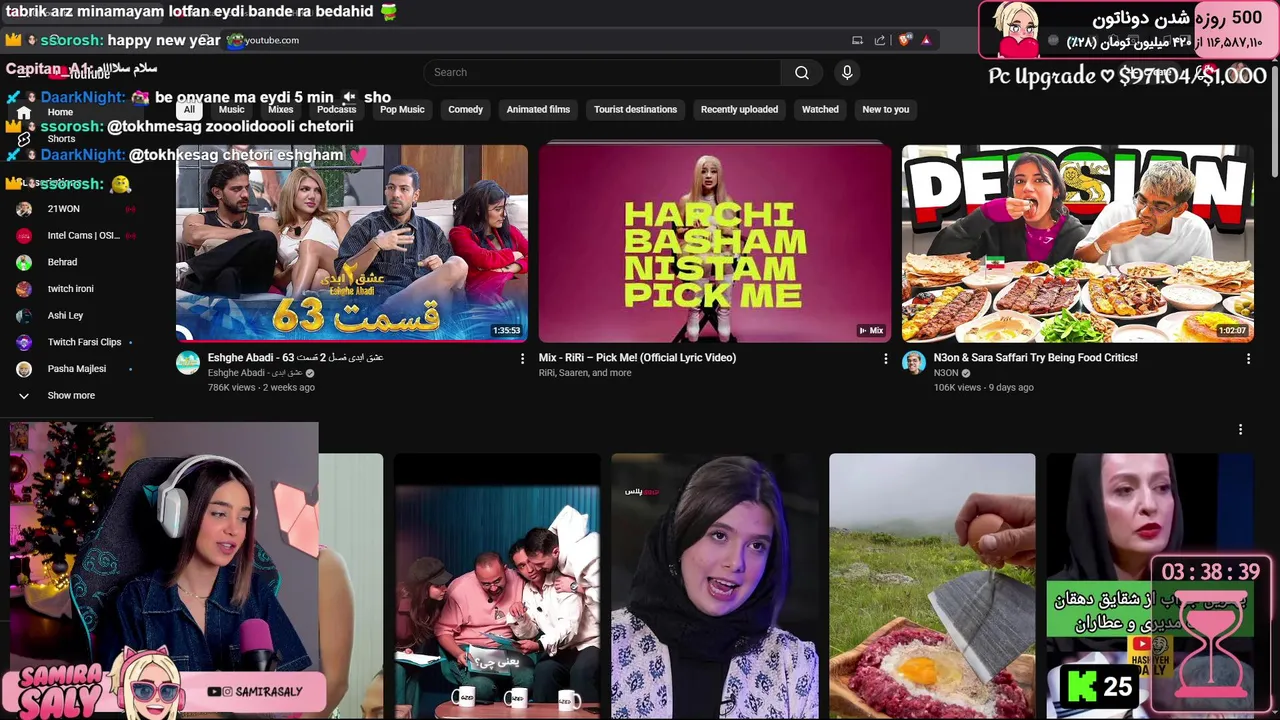
Task: Select the New to you filter chip
Action: coord(886,110)
